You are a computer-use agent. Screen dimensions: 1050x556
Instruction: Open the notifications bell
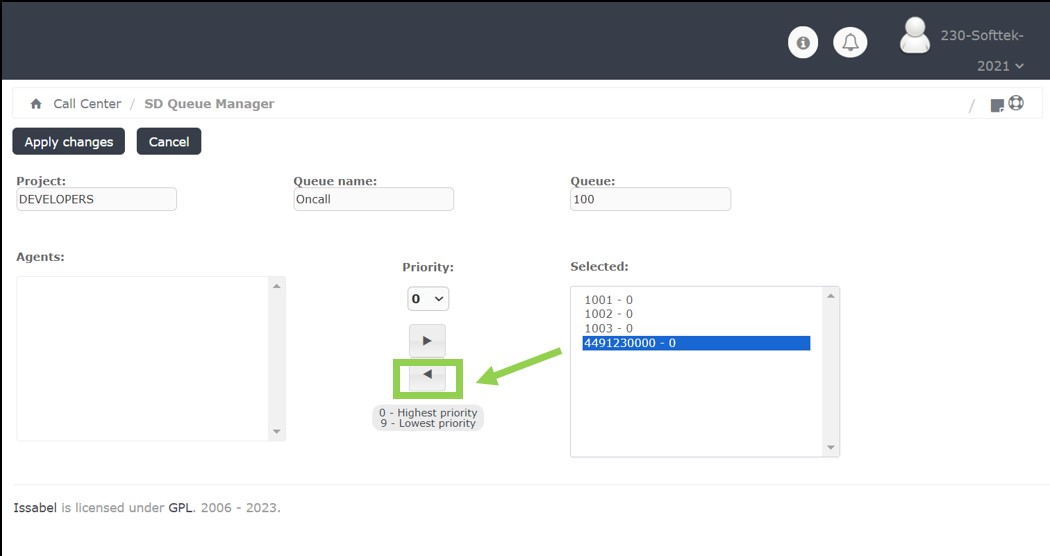coord(850,42)
